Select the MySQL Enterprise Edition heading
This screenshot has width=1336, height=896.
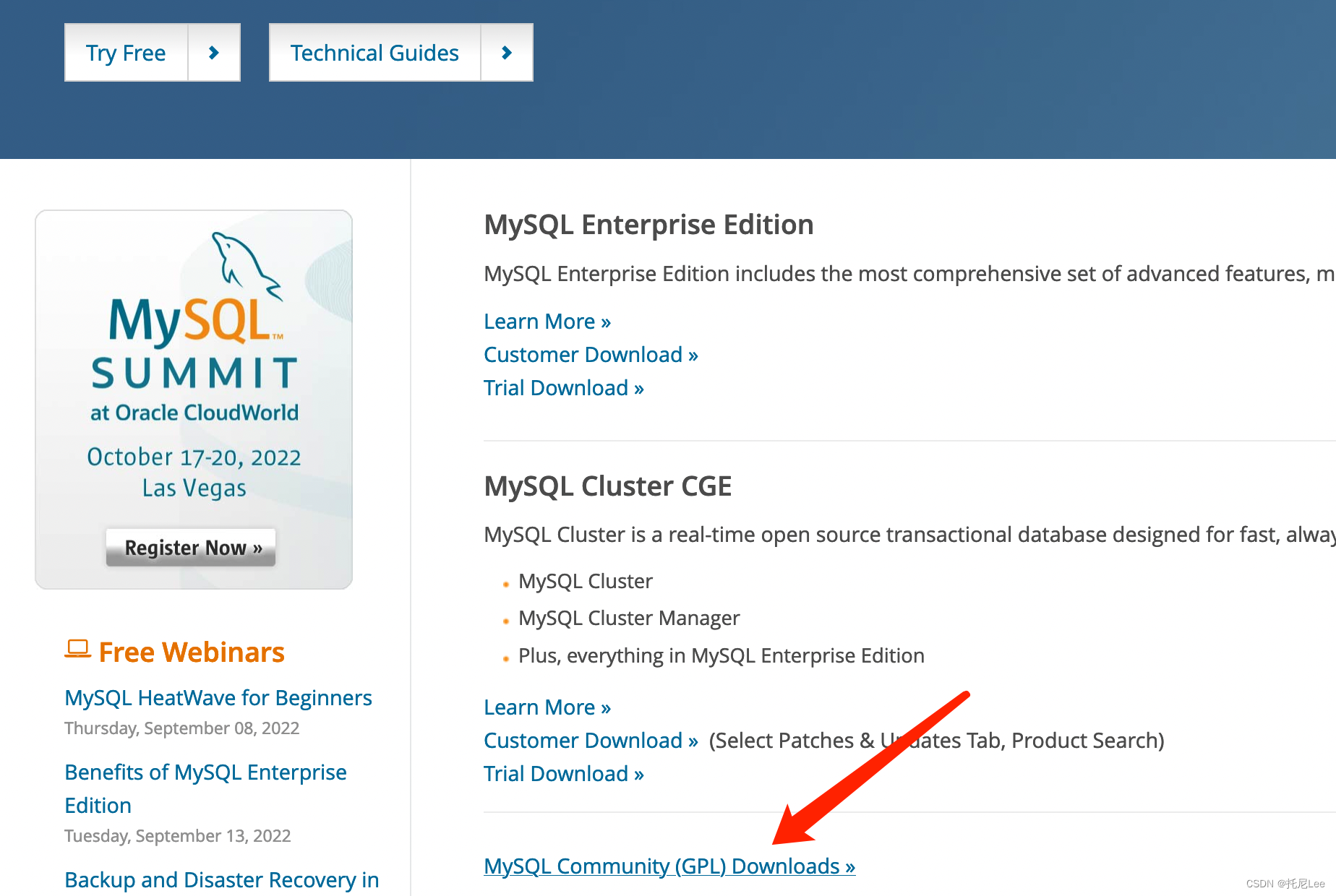pos(648,225)
